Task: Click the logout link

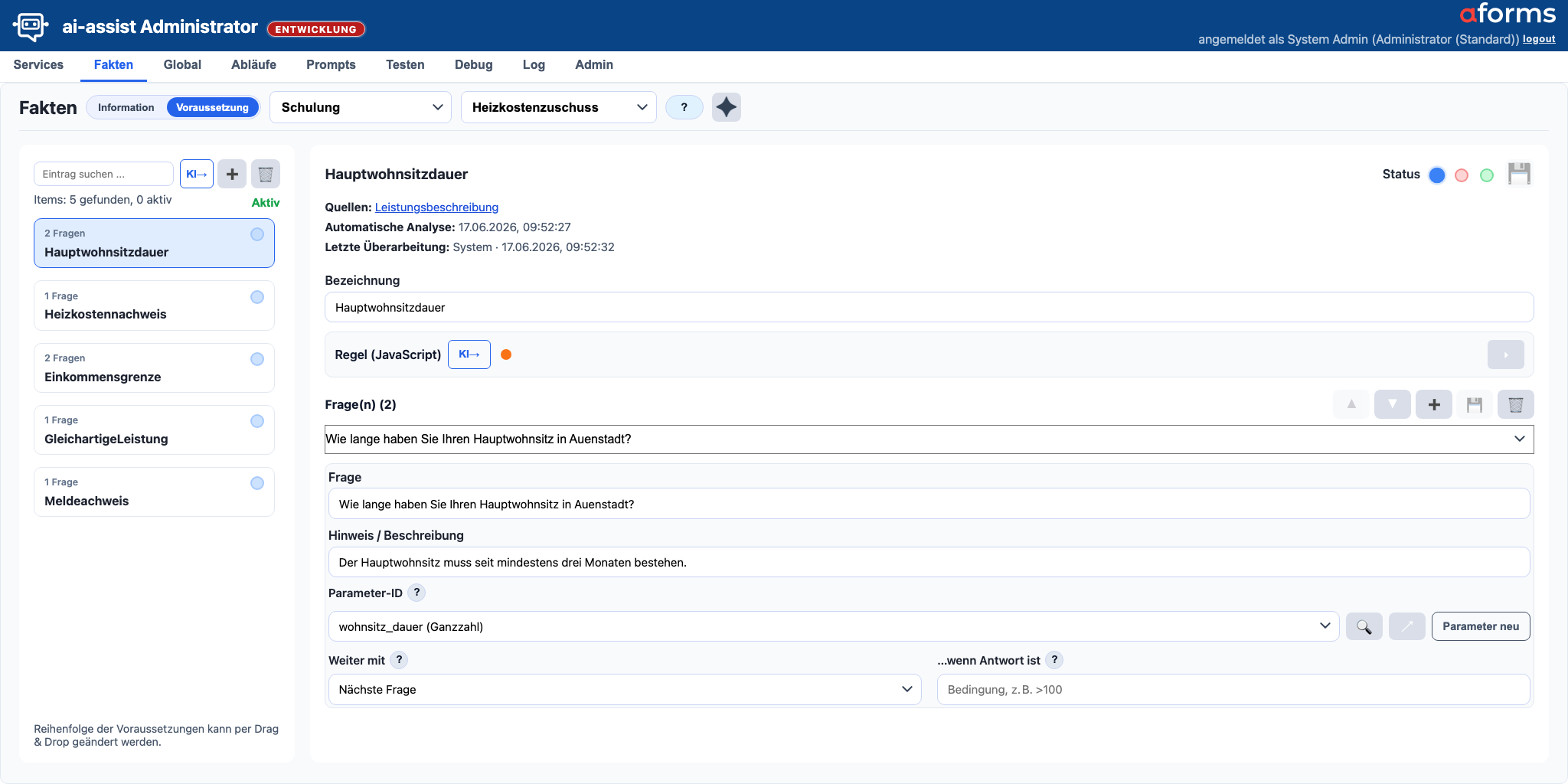Action: tap(1539, 39)
